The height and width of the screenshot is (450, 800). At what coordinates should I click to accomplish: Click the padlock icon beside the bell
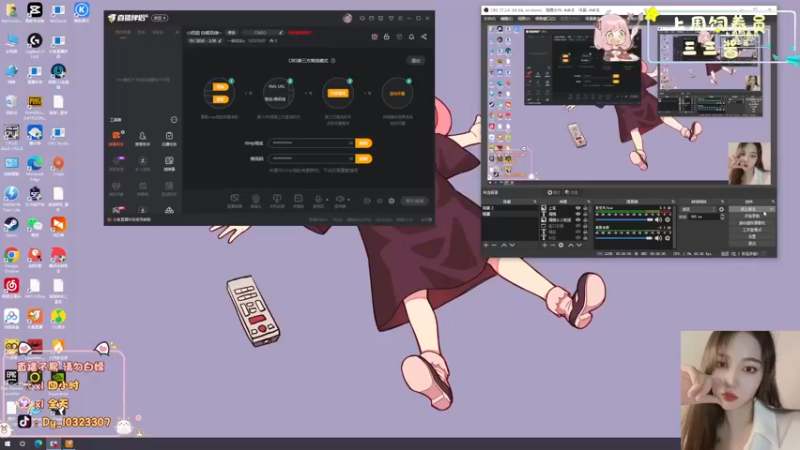[x=387, y=37]
